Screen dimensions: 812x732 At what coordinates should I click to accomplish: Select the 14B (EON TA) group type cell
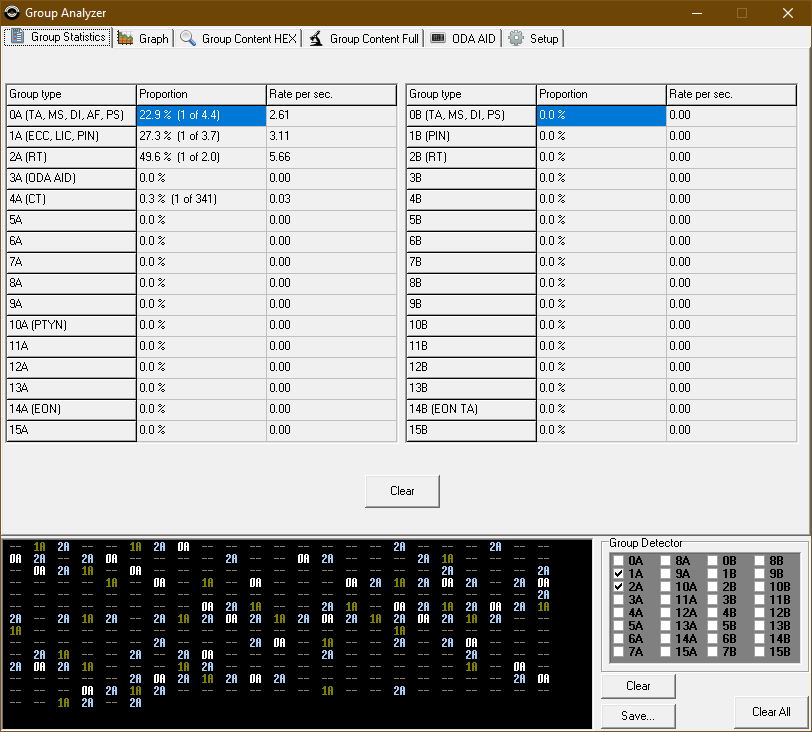pos(471,409)
